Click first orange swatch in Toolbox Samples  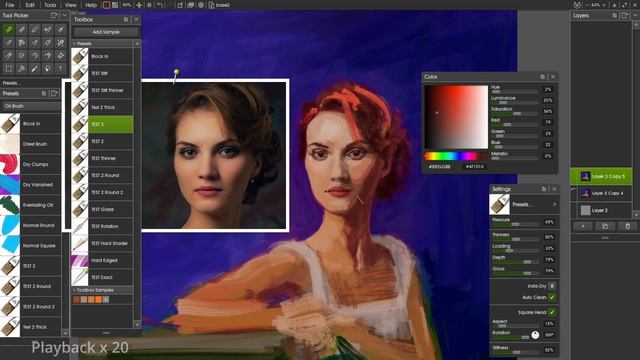[76, 299]
